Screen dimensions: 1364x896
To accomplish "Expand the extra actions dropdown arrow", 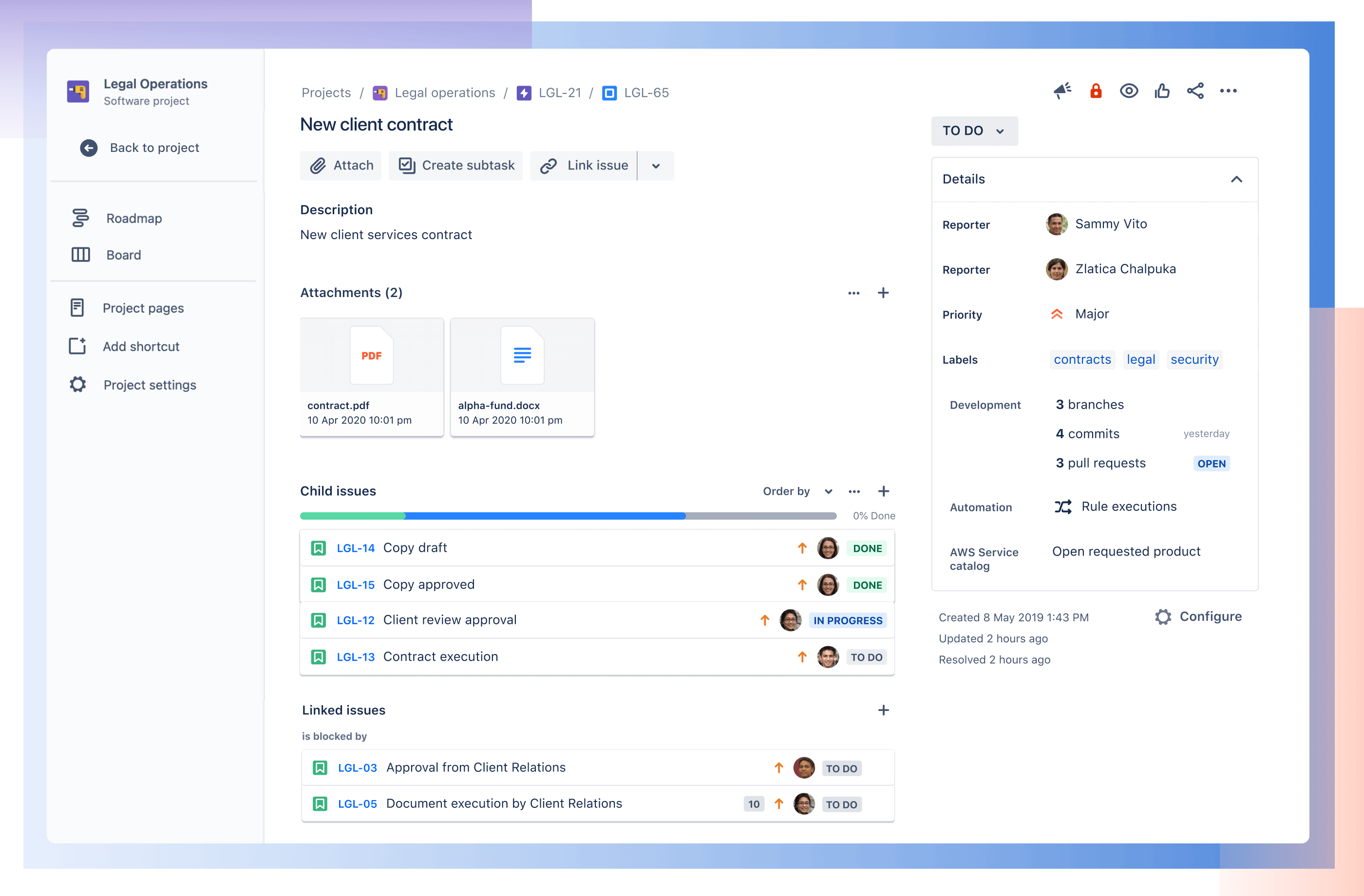I will (655, 165).
